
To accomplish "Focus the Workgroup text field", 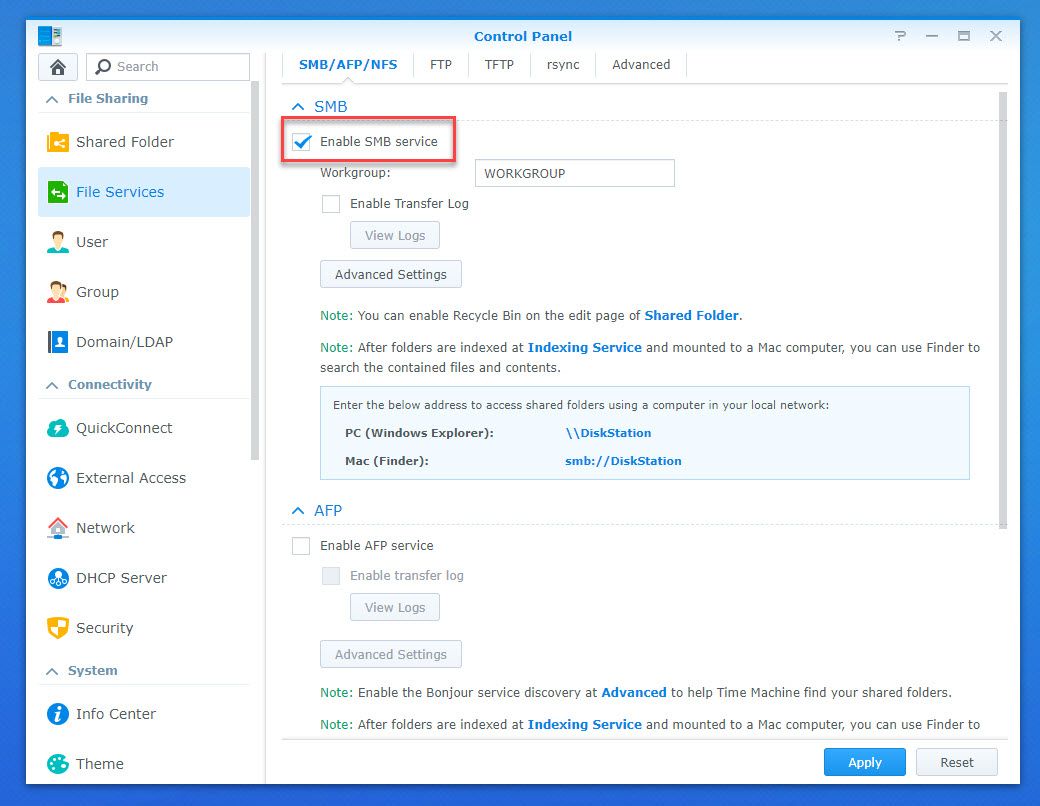I will [575, 173].
